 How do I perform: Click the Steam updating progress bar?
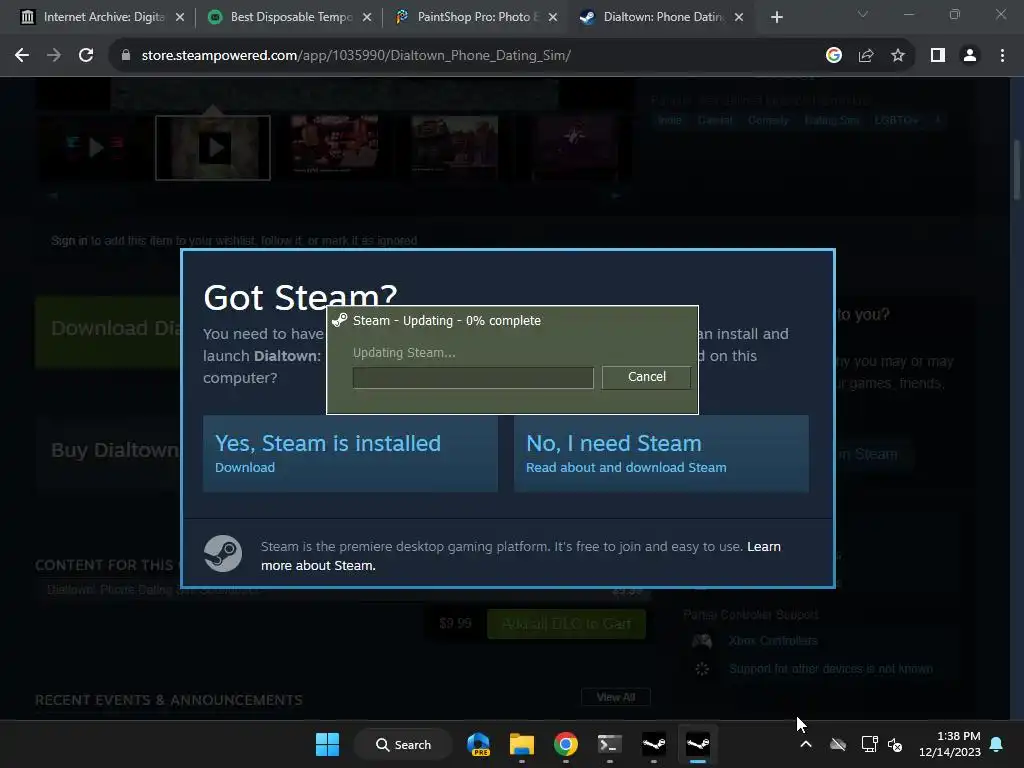[473, 377]
